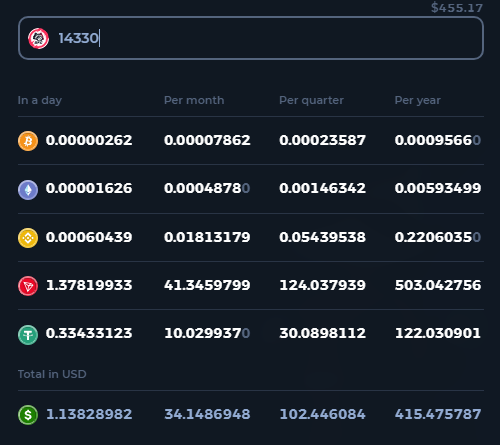Image resolution: width=500 pixels, height=445 pixels.
Task: Click the Ethereum coin icon
Action: point(28,189)
